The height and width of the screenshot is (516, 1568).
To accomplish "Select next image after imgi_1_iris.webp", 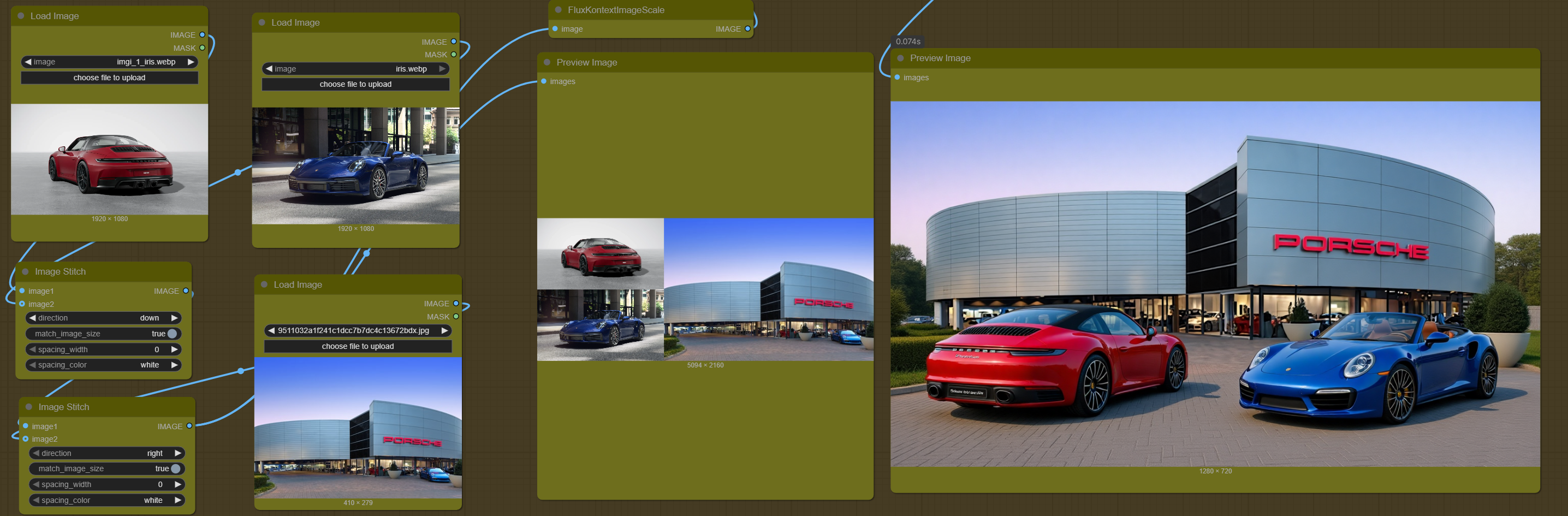I will point(191,62).
